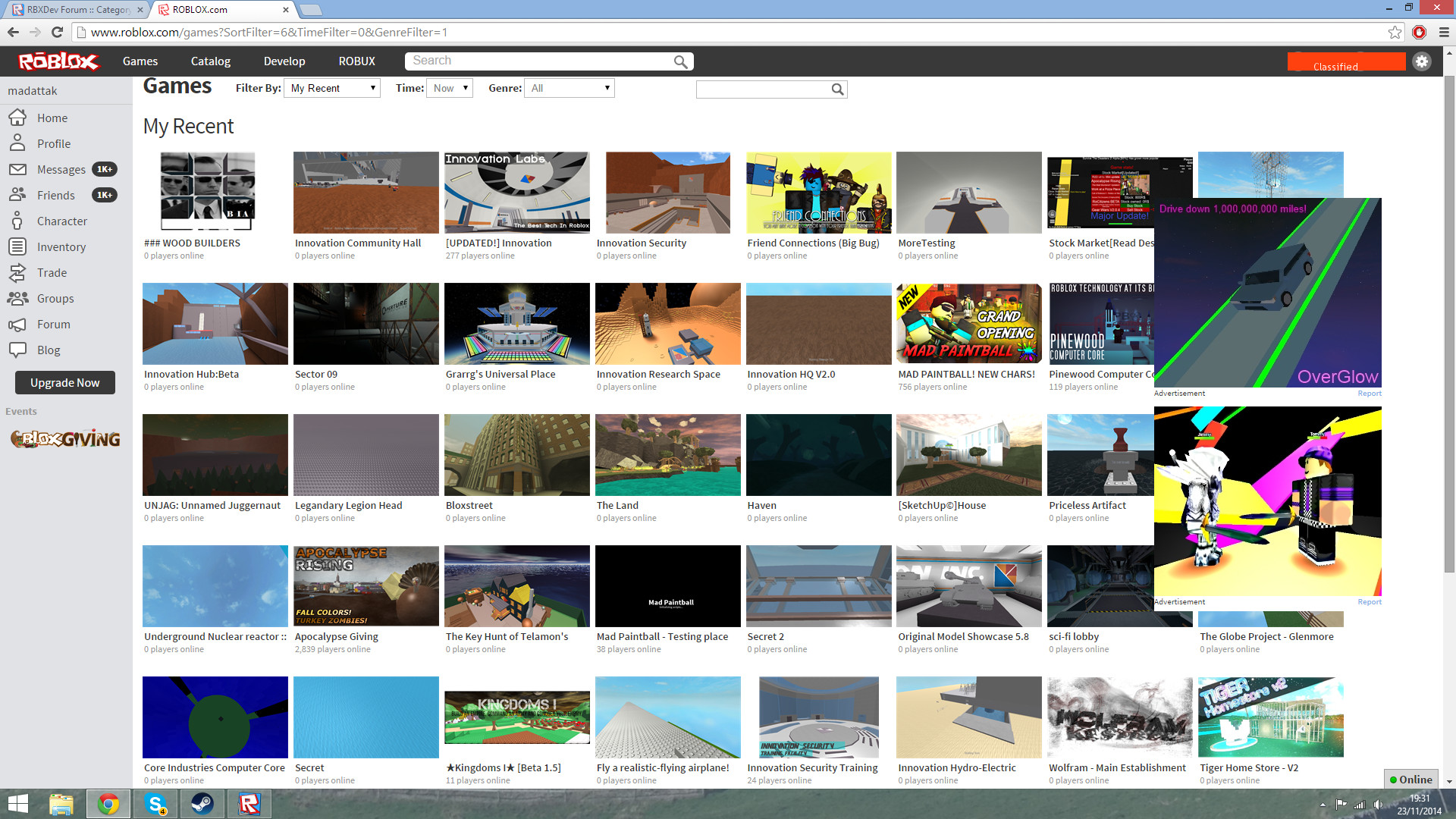Click the page vertical scrollbar
Screen dimensions: 1456x819
(1449, 318)
